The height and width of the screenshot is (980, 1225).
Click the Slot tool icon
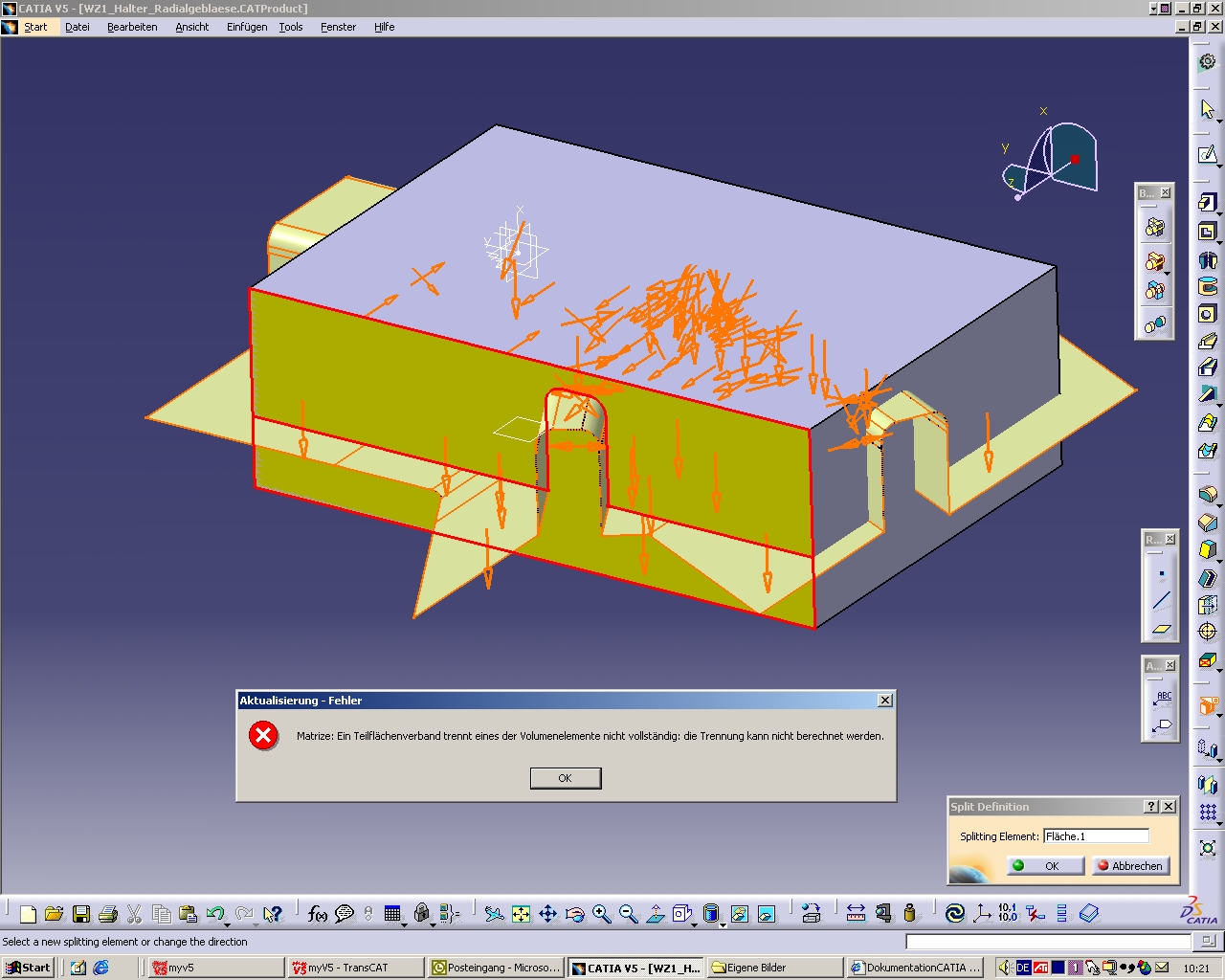[1208, 368]
